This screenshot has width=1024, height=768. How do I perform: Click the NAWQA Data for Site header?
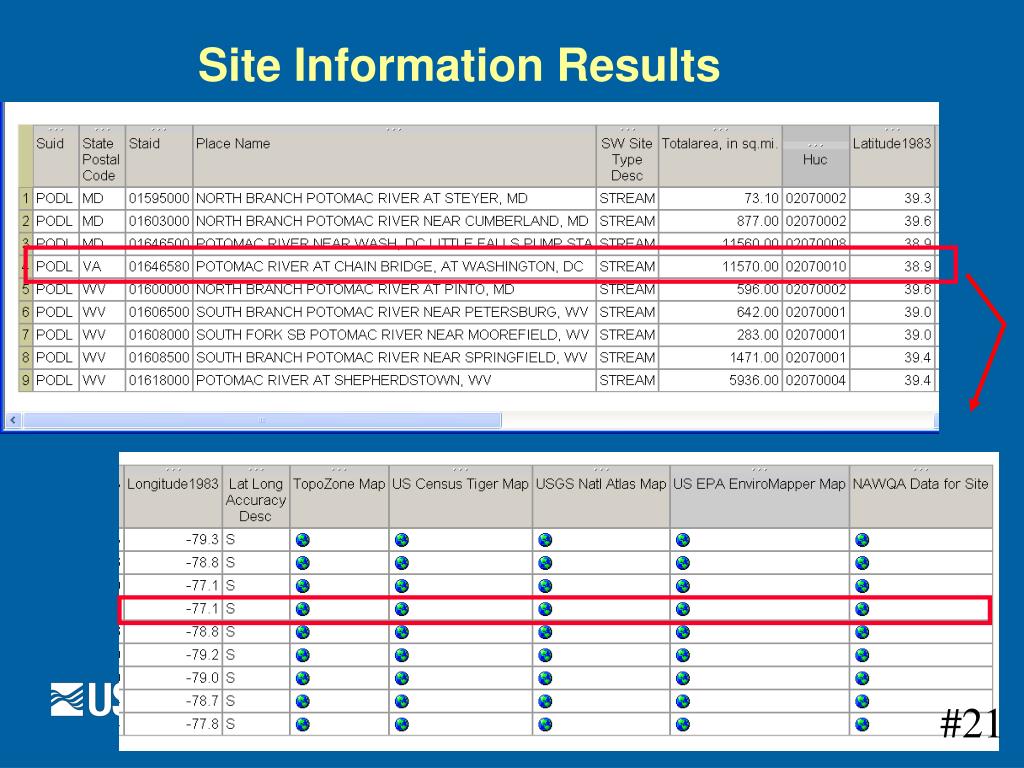click(921, 496)
